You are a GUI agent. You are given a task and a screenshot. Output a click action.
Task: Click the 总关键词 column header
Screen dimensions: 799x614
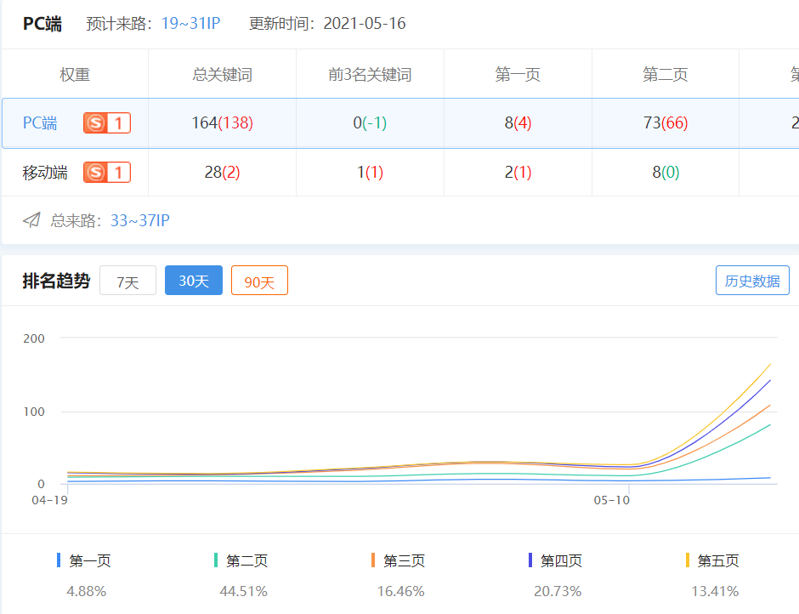pyautogui.click(x=222, y=75)
